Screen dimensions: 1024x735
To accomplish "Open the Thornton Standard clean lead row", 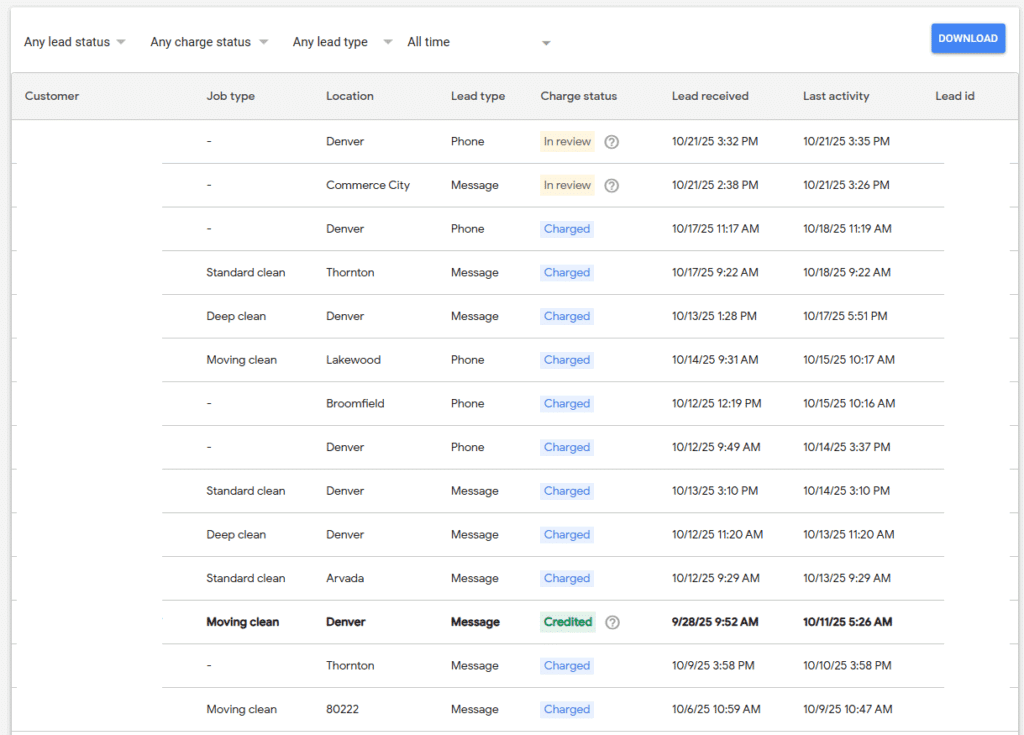I will pyautogui.click(x=350, y=273).
